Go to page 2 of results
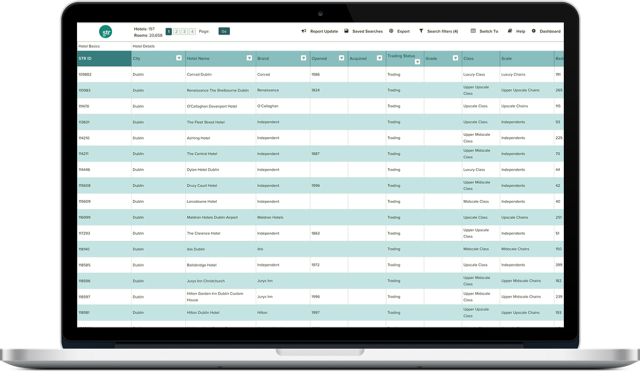 [x=176, y=31]
